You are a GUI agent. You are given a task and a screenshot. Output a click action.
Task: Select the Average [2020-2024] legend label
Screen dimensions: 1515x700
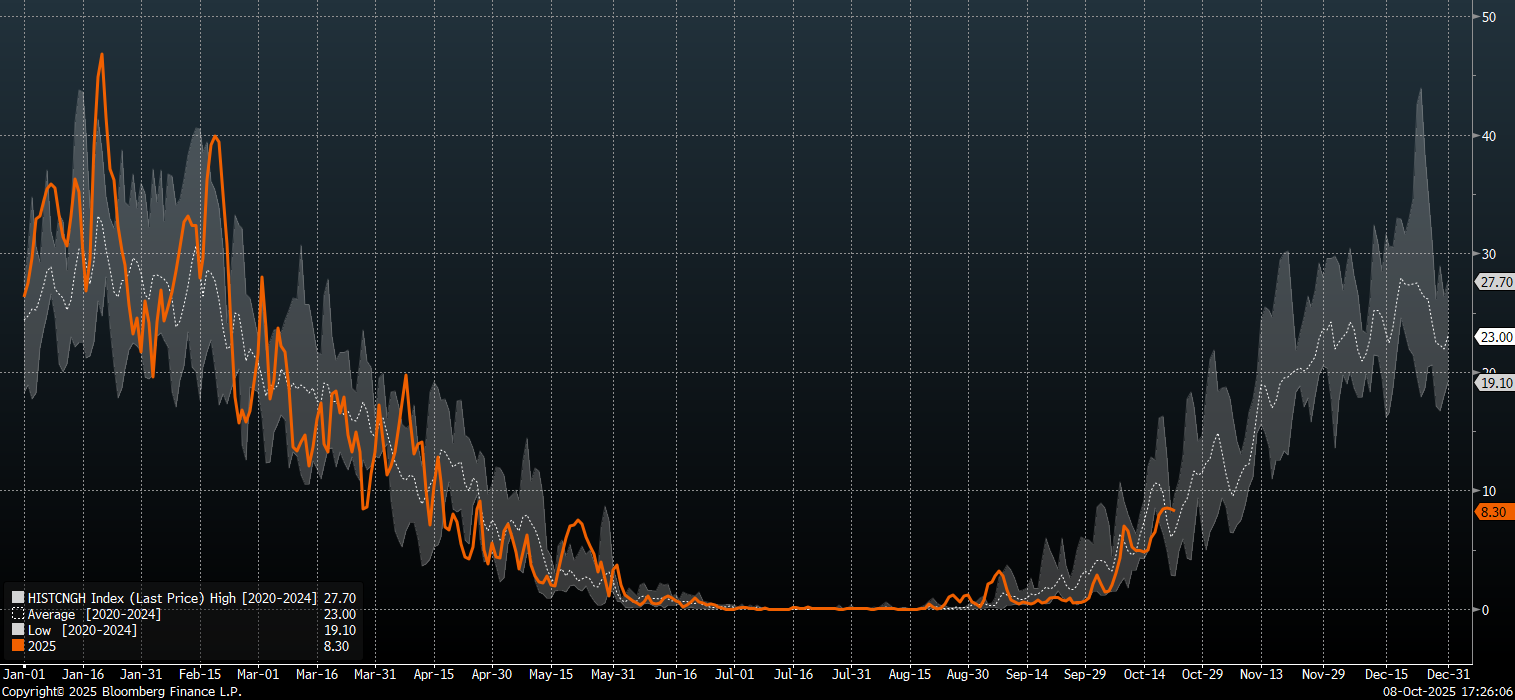(x=94, y=614)
